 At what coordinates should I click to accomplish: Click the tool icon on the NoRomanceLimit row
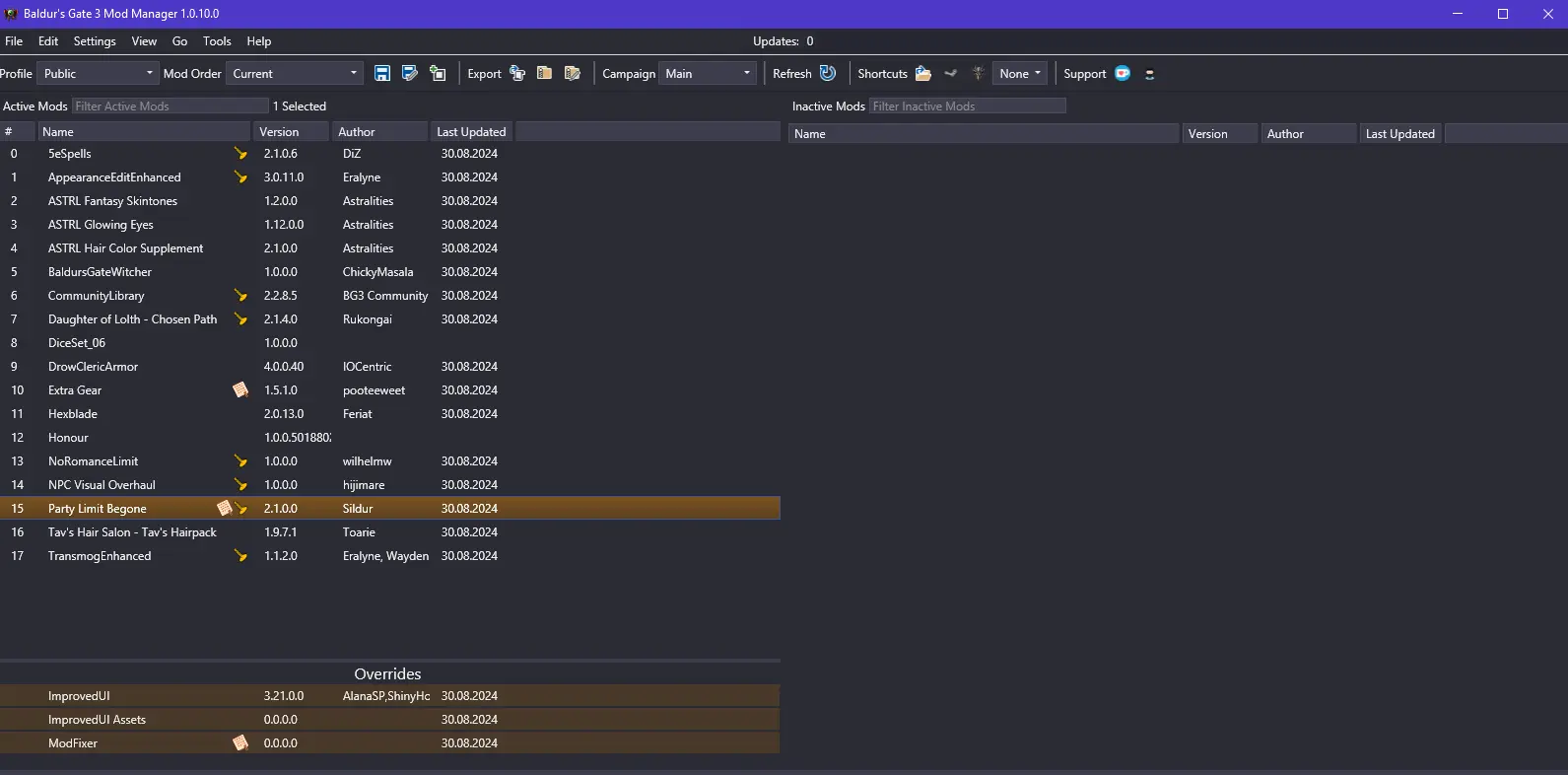240,461
